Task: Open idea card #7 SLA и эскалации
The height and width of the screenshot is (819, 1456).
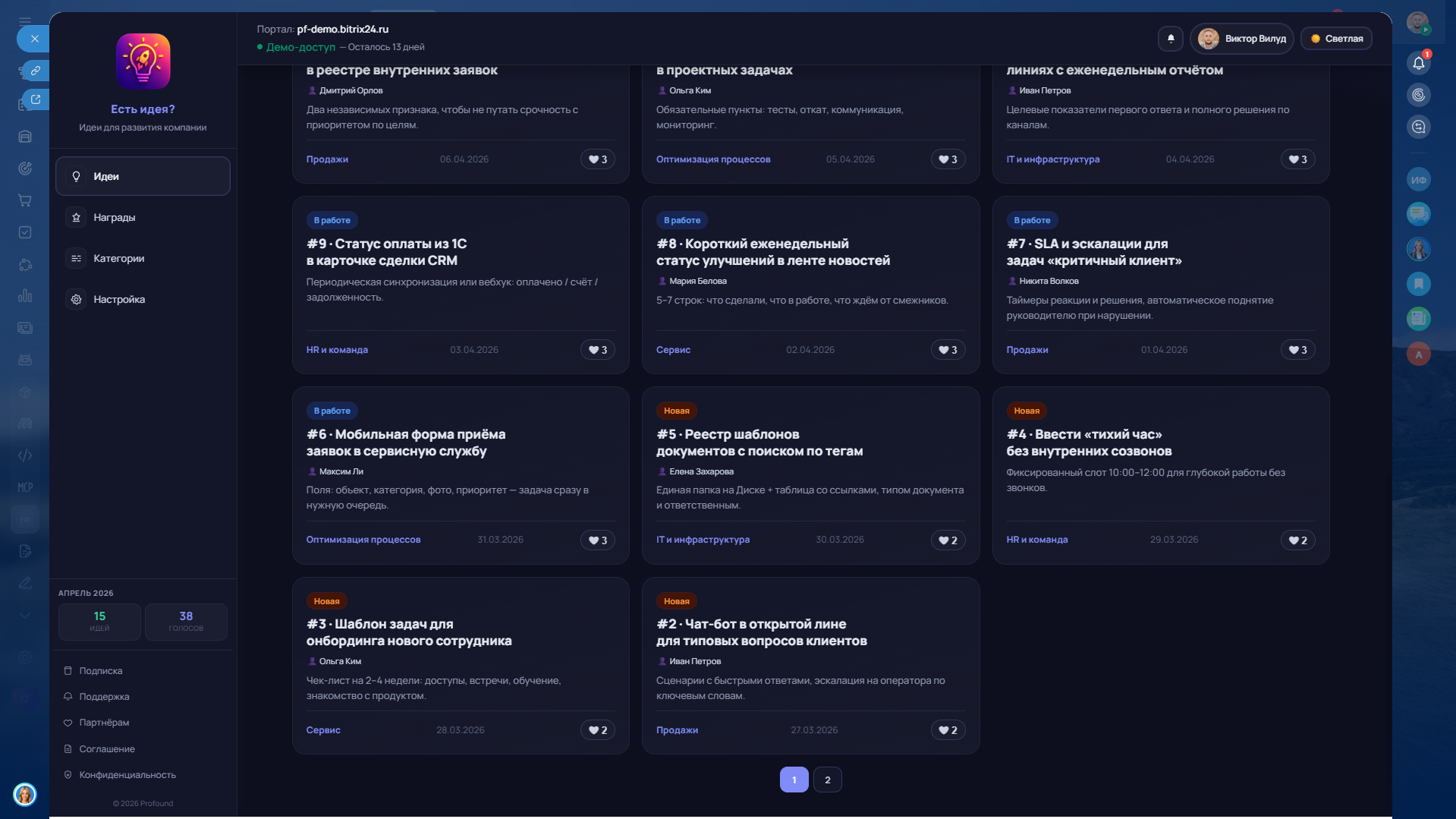Action: click(x=1093, y=252)
